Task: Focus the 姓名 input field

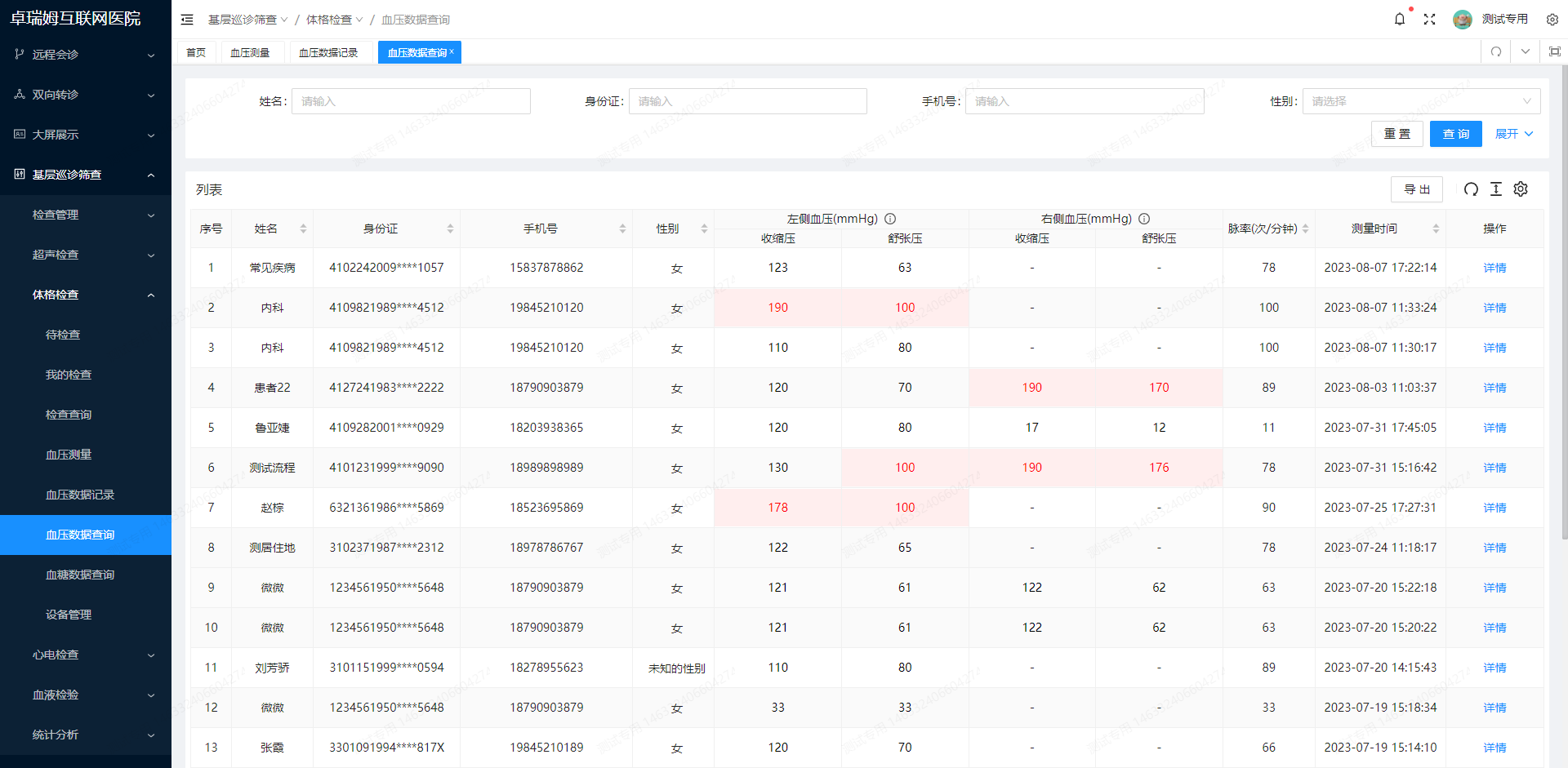Action: point(411,101)
